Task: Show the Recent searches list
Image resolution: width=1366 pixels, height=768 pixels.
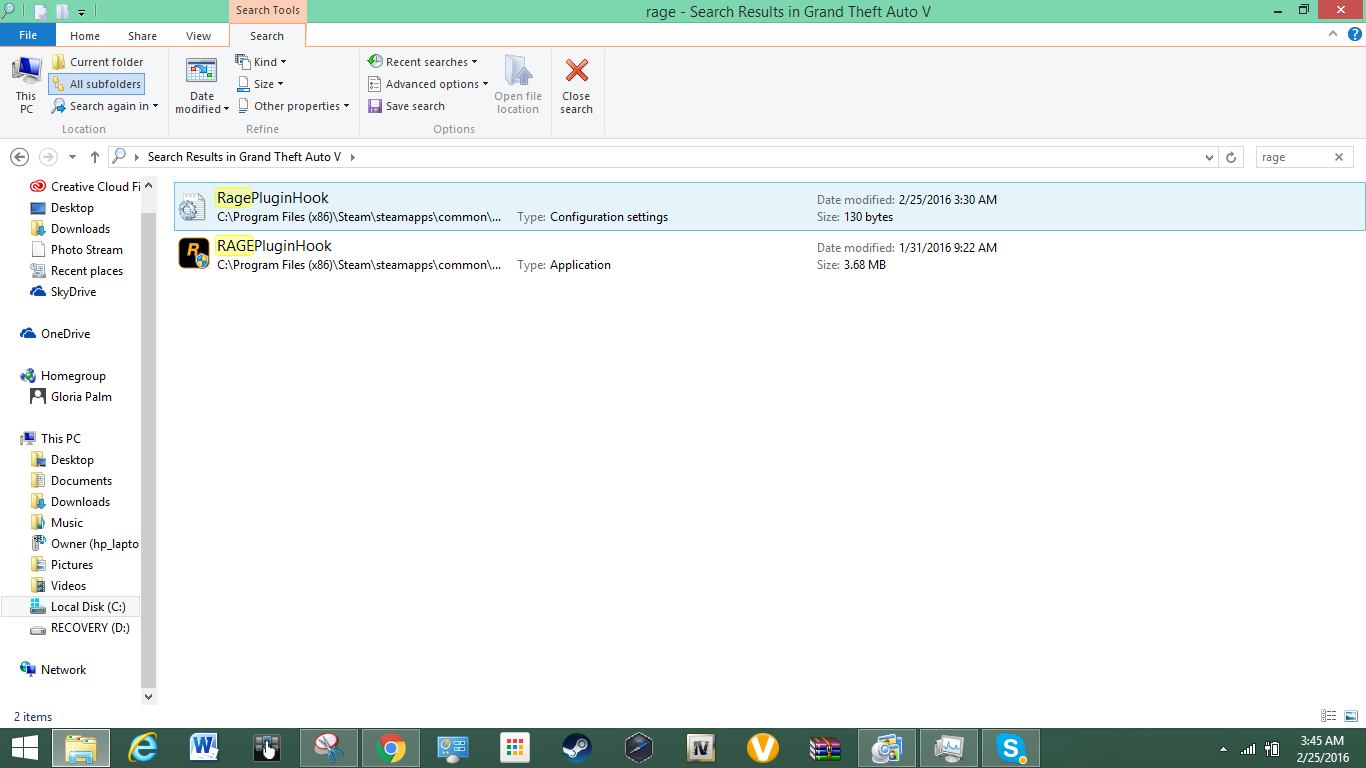Action: point(423,62)
